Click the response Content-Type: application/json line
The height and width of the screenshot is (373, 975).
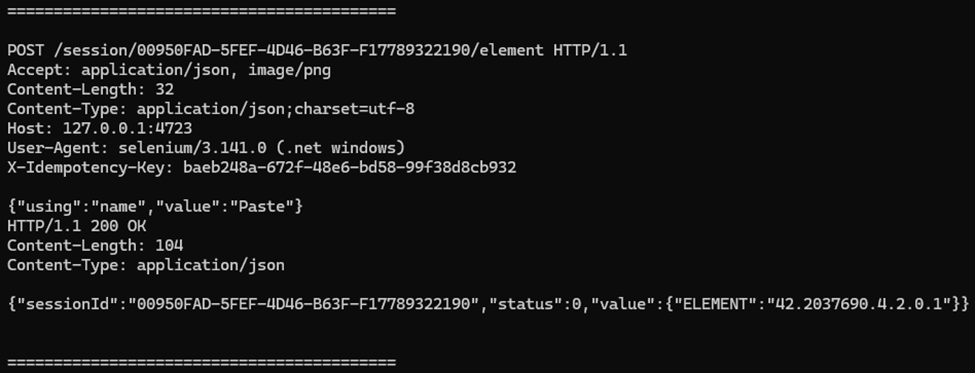coord(146,265)
